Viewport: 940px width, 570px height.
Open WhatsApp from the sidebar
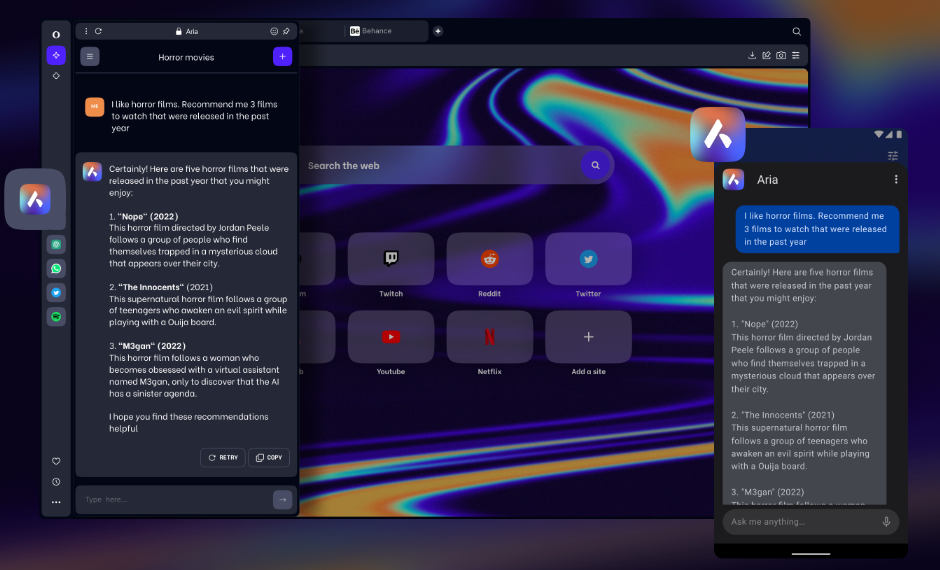point(56,268)
